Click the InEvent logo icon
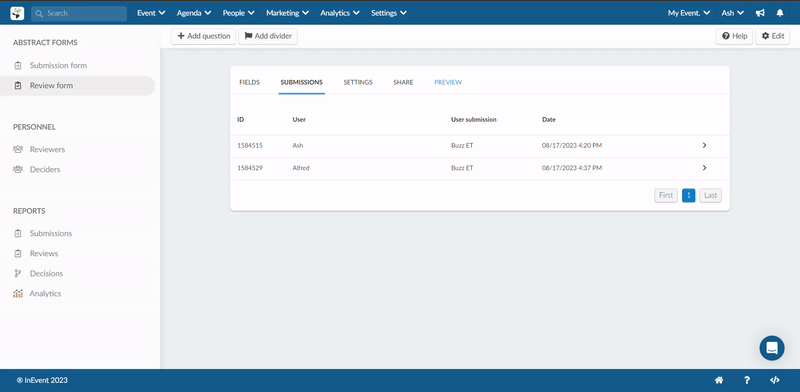The image size is (800, 392). pyautogui.click(x=17, y=13)
